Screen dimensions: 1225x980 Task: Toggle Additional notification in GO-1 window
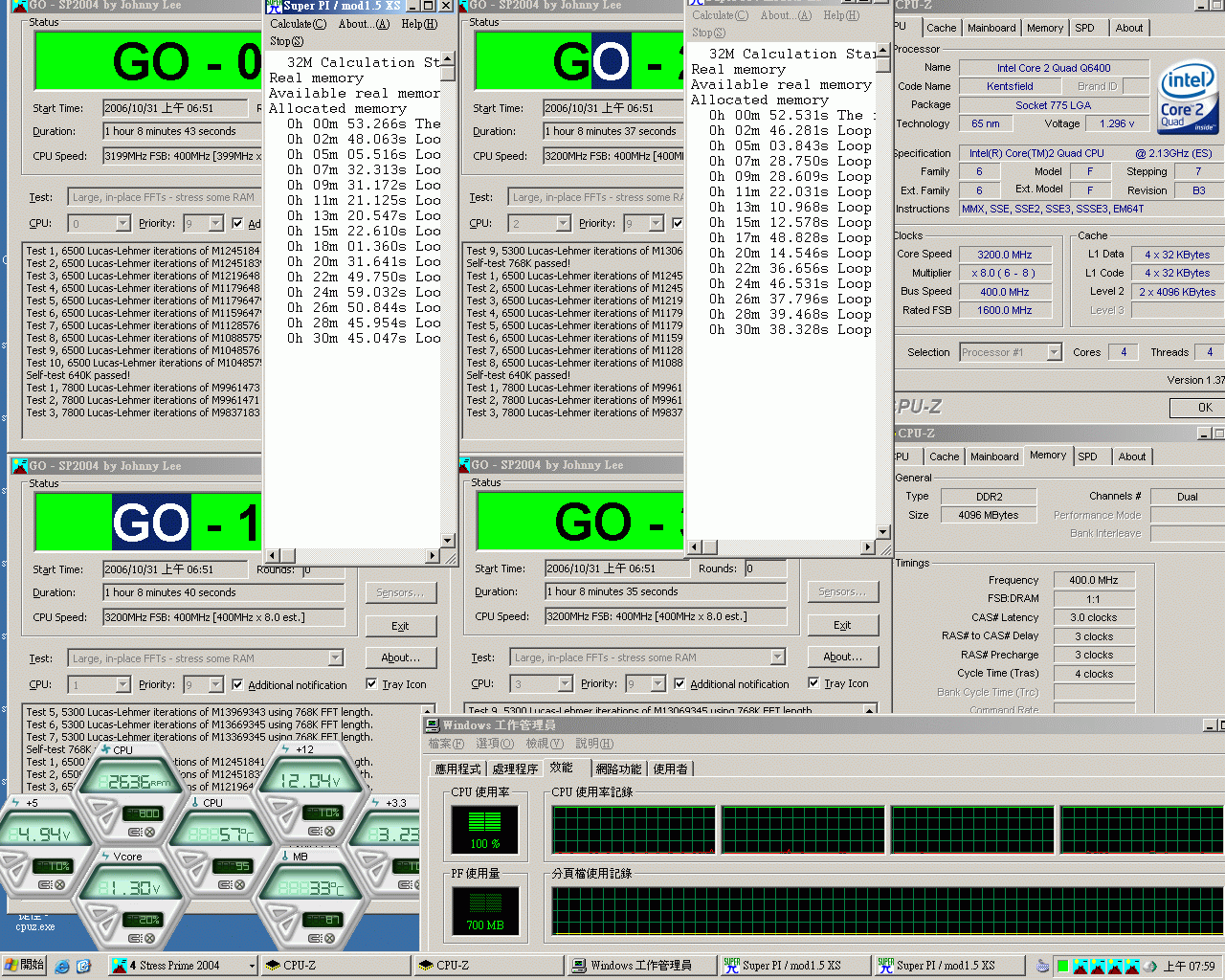pyautogui.click(x=238, y=684)
